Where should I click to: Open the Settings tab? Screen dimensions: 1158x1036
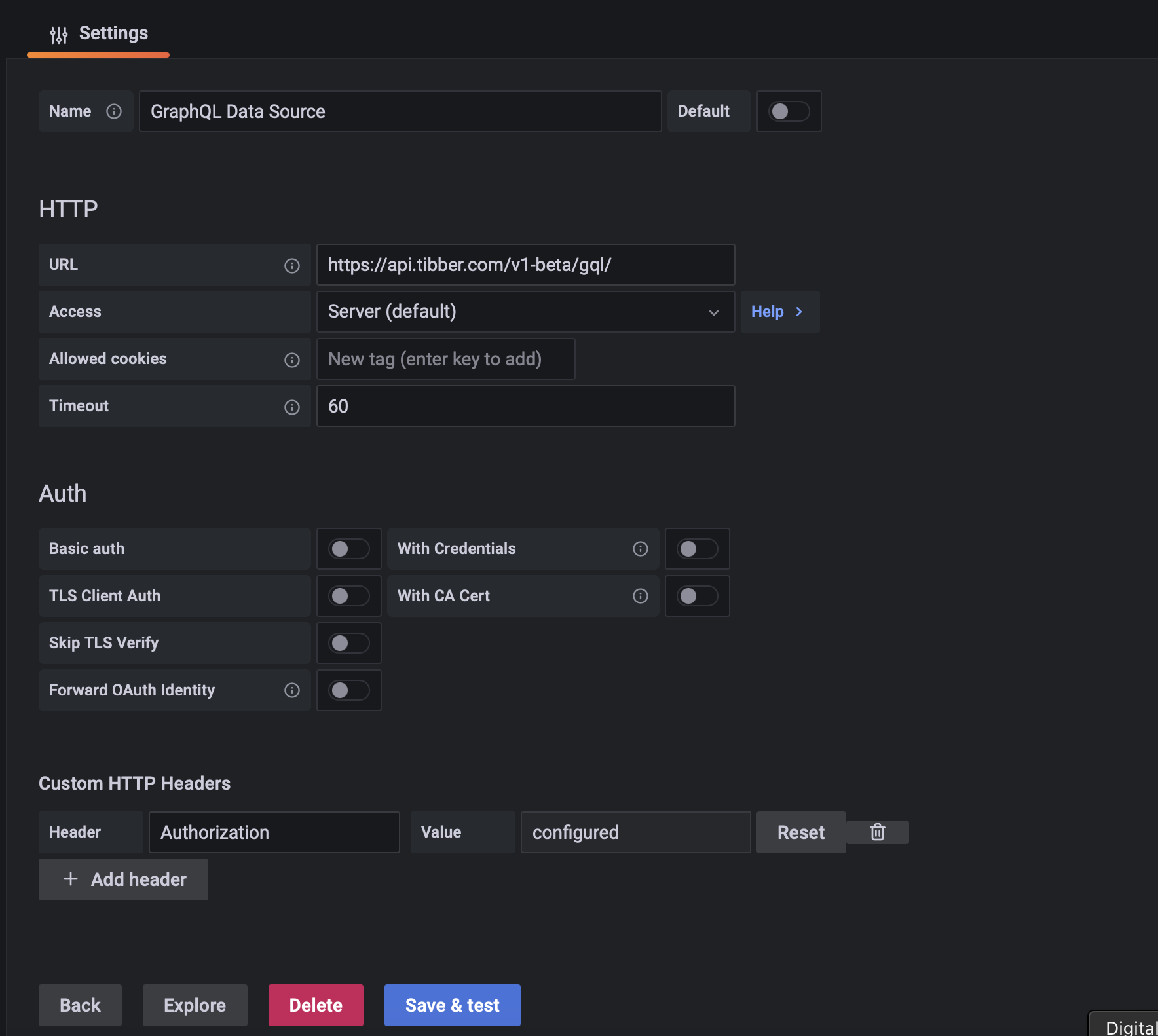point(99,33)
